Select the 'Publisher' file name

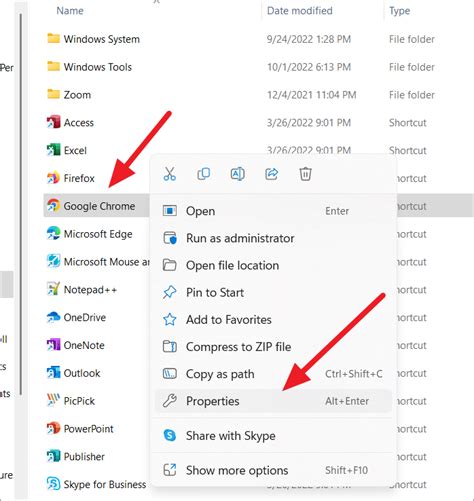coord(84,457)
